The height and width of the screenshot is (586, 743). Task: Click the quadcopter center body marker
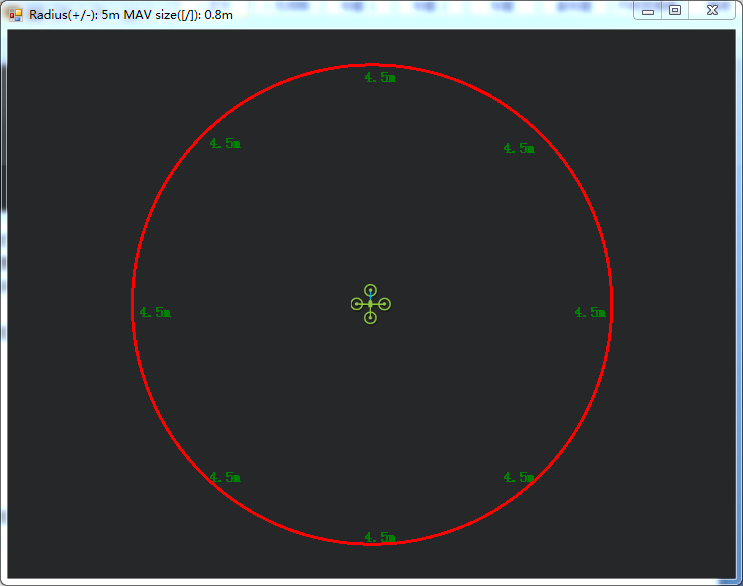(x=370, y=304)
